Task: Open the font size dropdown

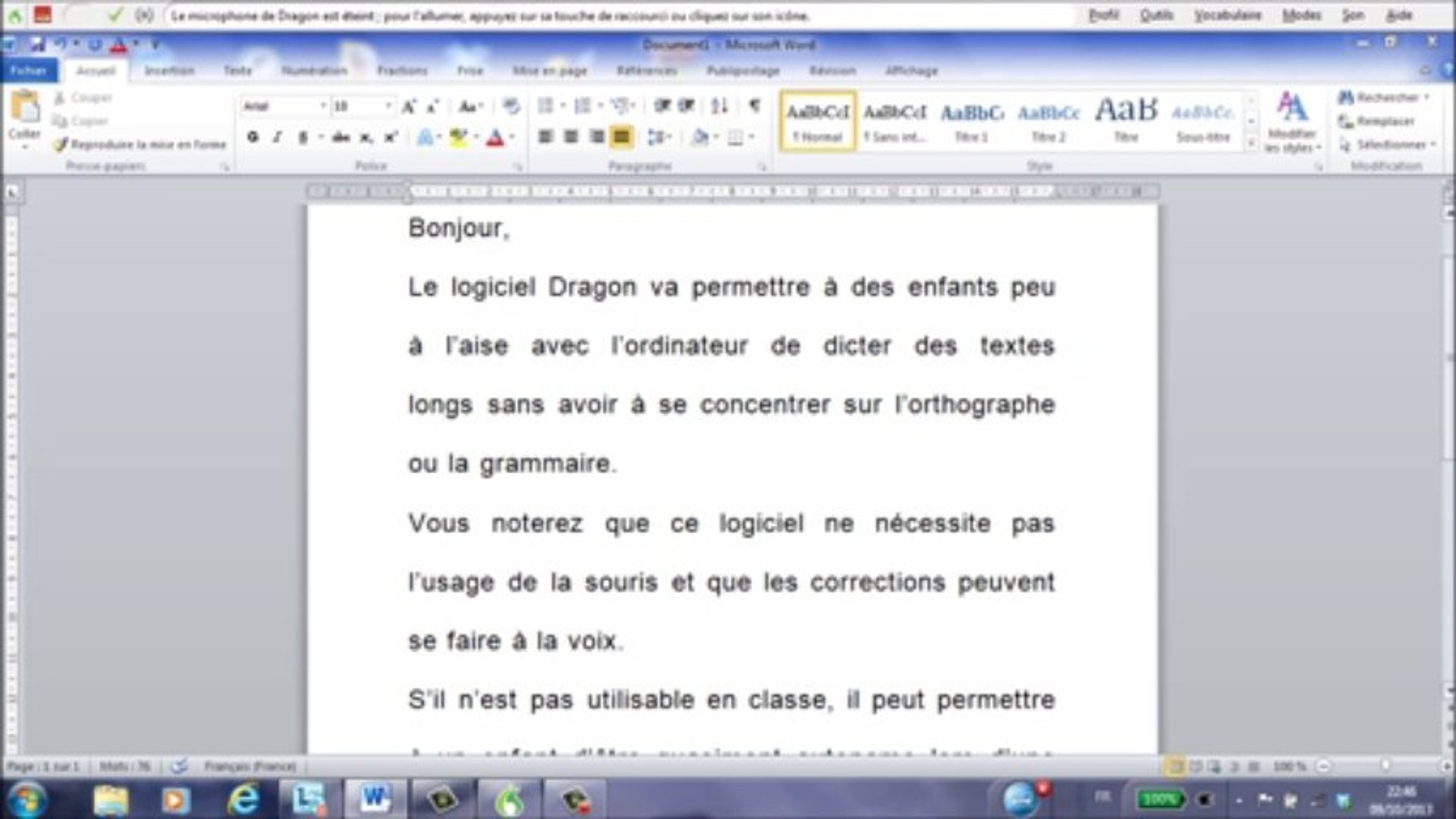Action: point(388,106)
